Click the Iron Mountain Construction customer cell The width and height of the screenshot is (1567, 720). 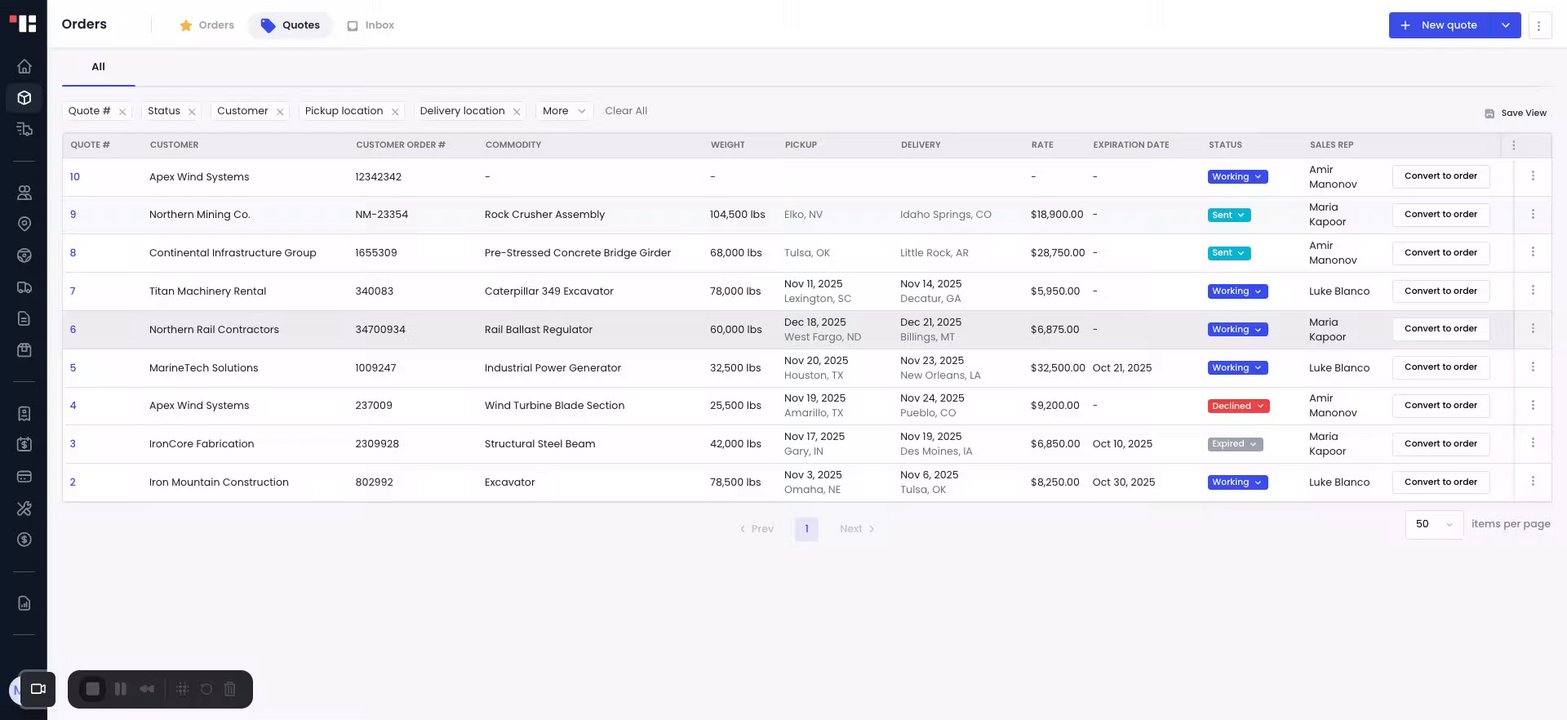click(219, 482)
